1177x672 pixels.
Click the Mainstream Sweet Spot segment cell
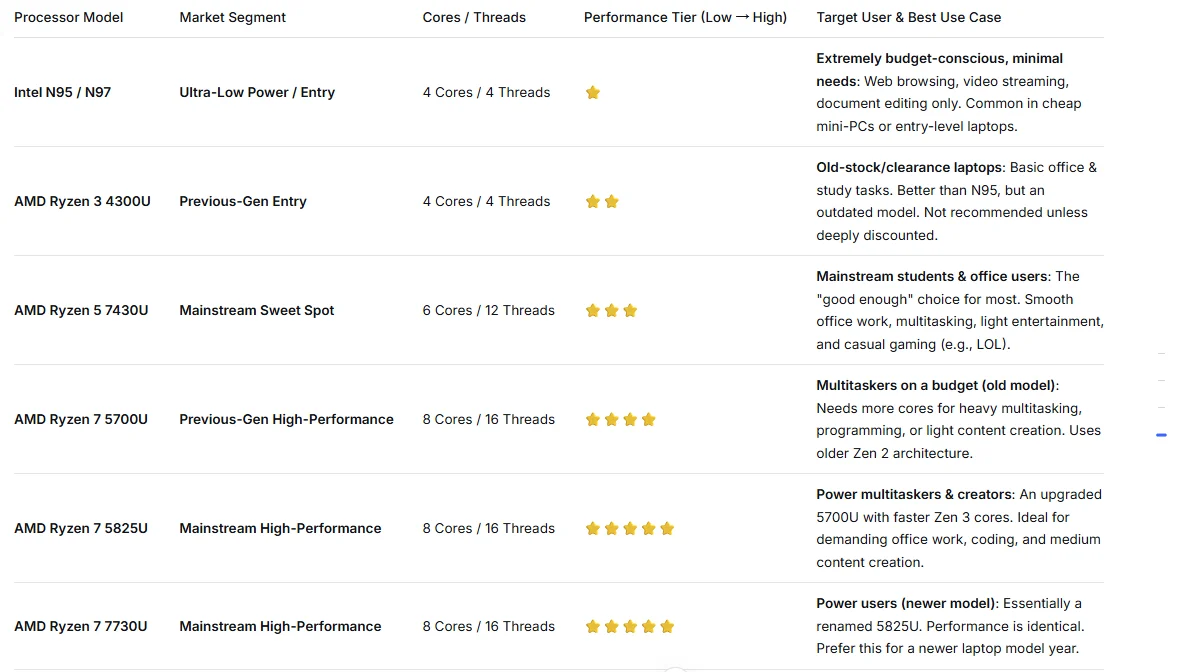pos(256,310)
